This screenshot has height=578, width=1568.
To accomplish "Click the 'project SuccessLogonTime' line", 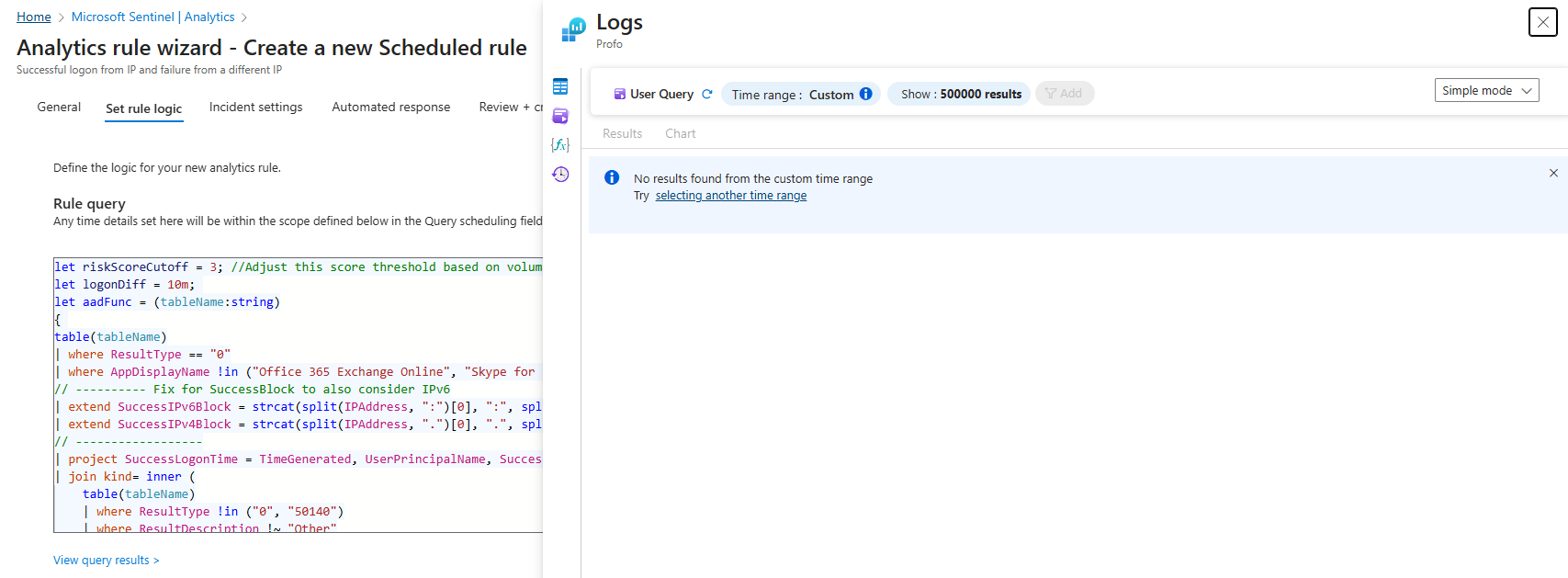I will (x=298, y=459).
